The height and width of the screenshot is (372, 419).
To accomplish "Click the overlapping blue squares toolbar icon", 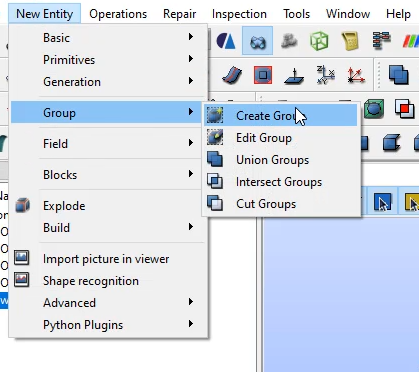I will click(399, 75).
